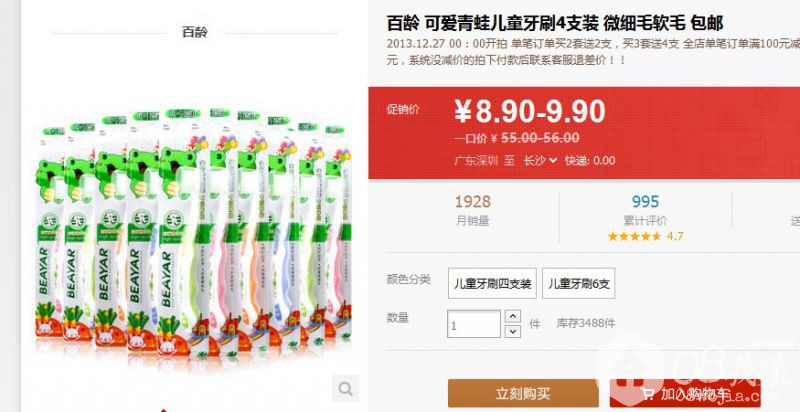Select the 儿童牙刷四支装 option
800x412 pixels.
pos(492,284)
